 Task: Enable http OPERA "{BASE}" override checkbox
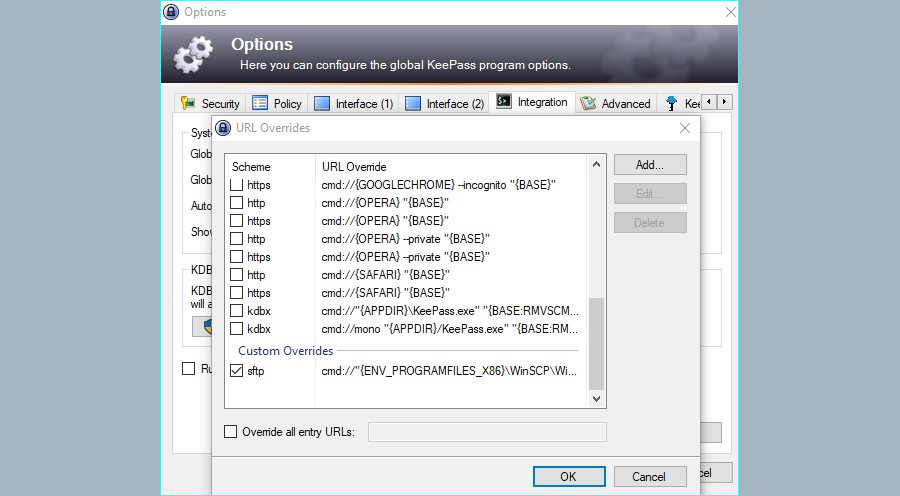point(236,203)
